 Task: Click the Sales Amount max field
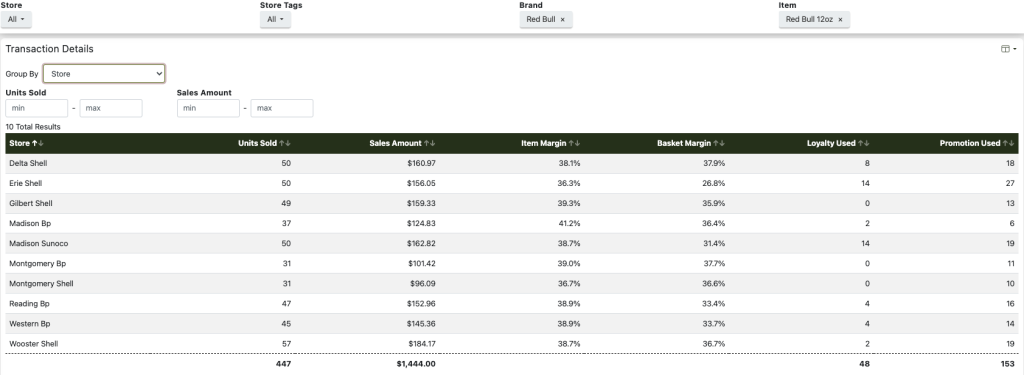point(282,108)
